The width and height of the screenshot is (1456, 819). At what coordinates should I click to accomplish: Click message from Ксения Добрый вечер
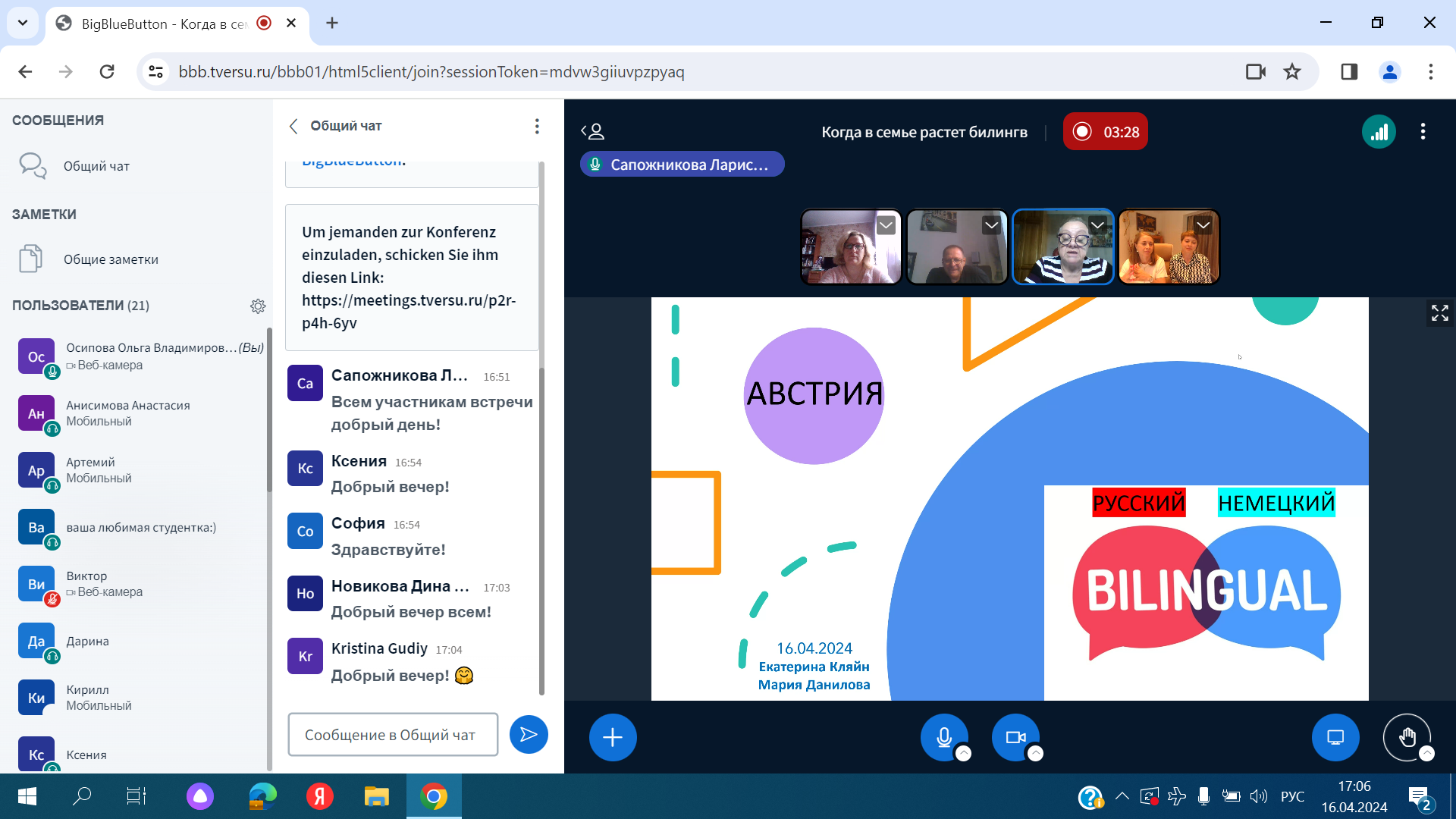pos(390,487)
